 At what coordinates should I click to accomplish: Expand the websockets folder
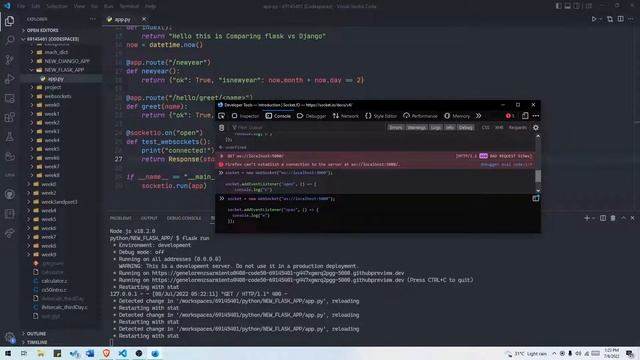[x=62, y=96]
